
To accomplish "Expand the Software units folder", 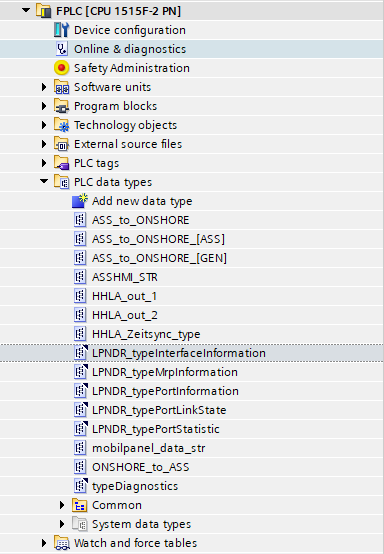I will click(x=44, y=87).
